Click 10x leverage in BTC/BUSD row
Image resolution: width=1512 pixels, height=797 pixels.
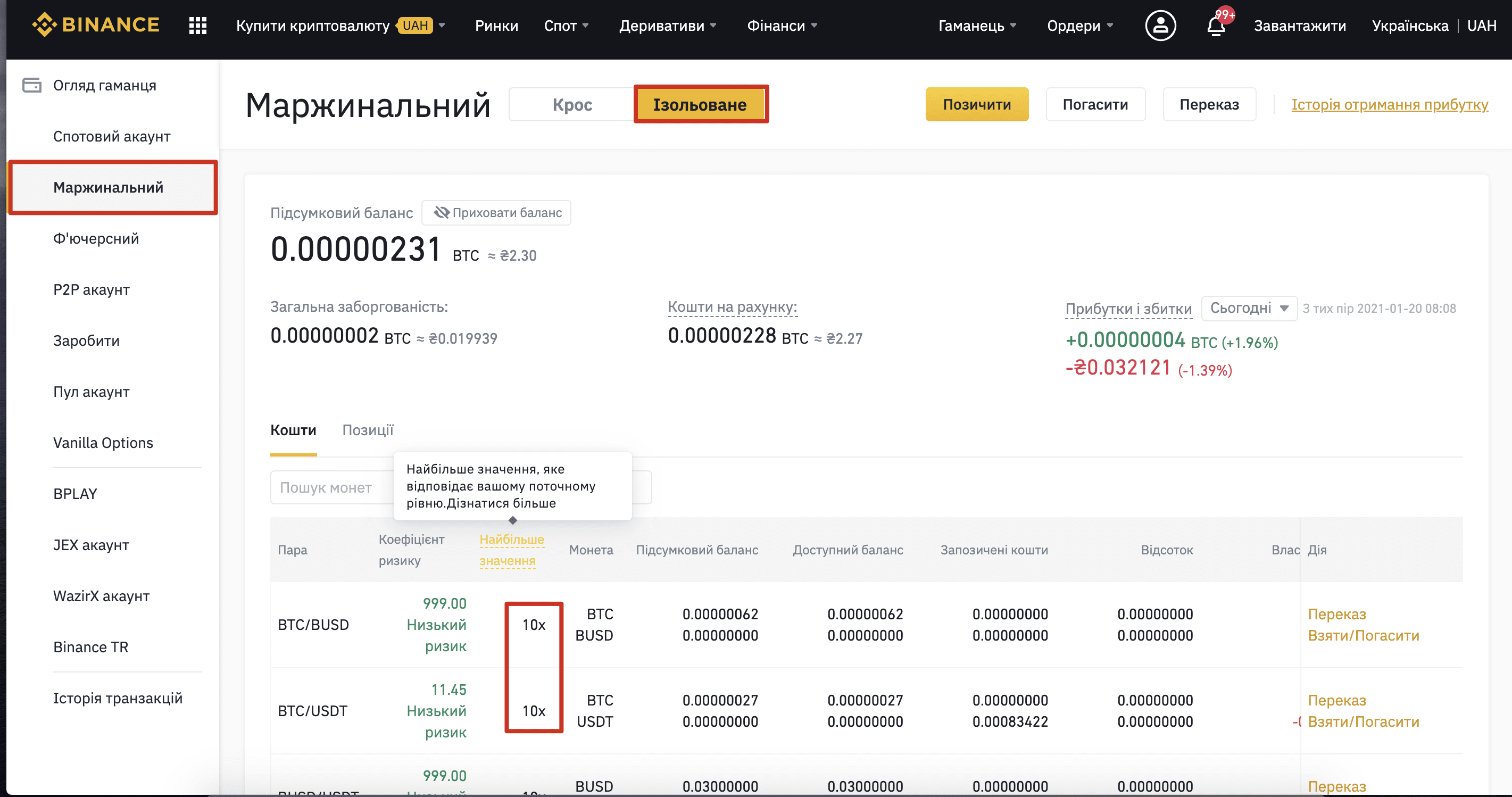point(534,625)
